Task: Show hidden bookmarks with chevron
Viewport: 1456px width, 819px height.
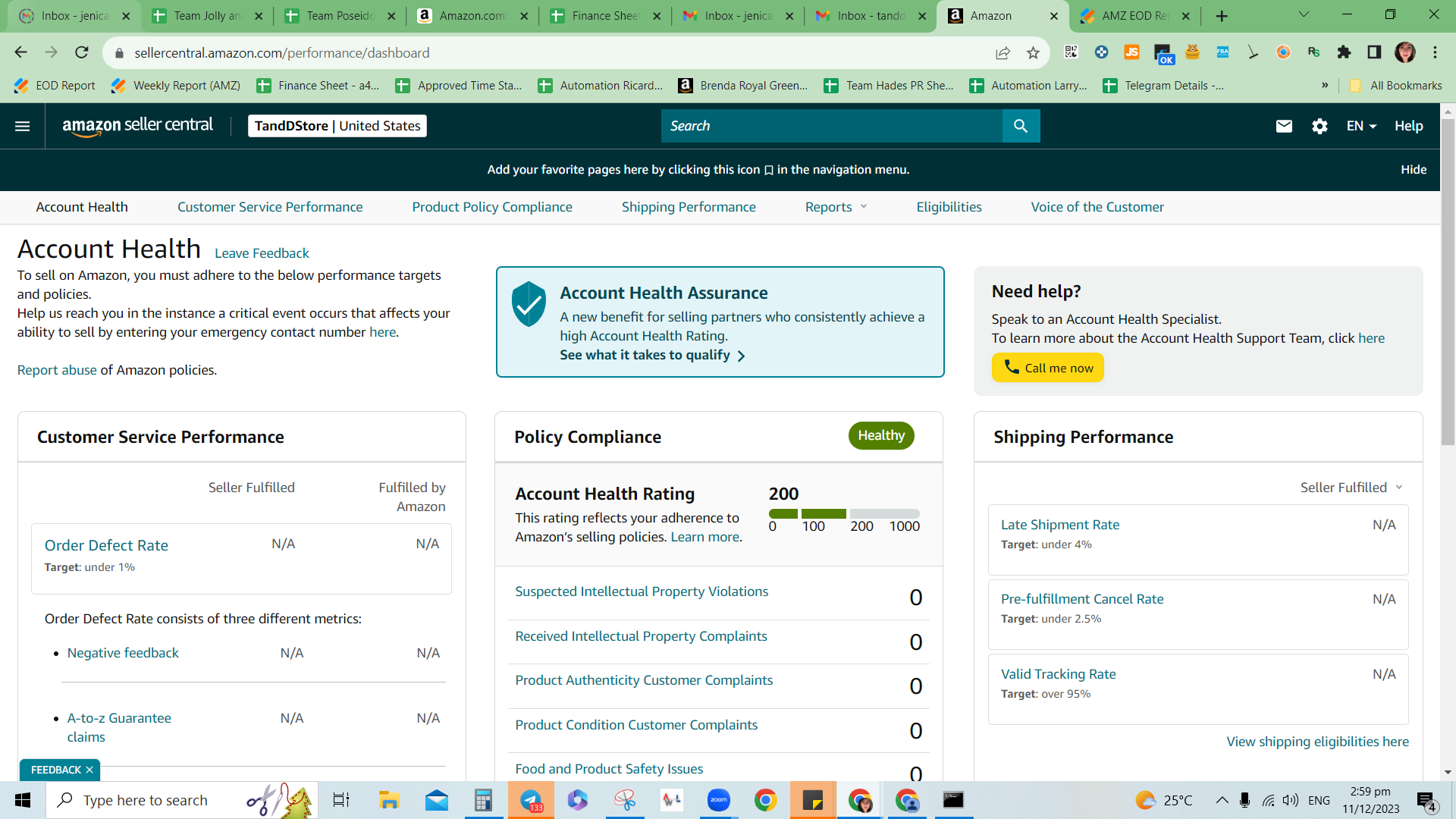Action: click(1325, 86)
